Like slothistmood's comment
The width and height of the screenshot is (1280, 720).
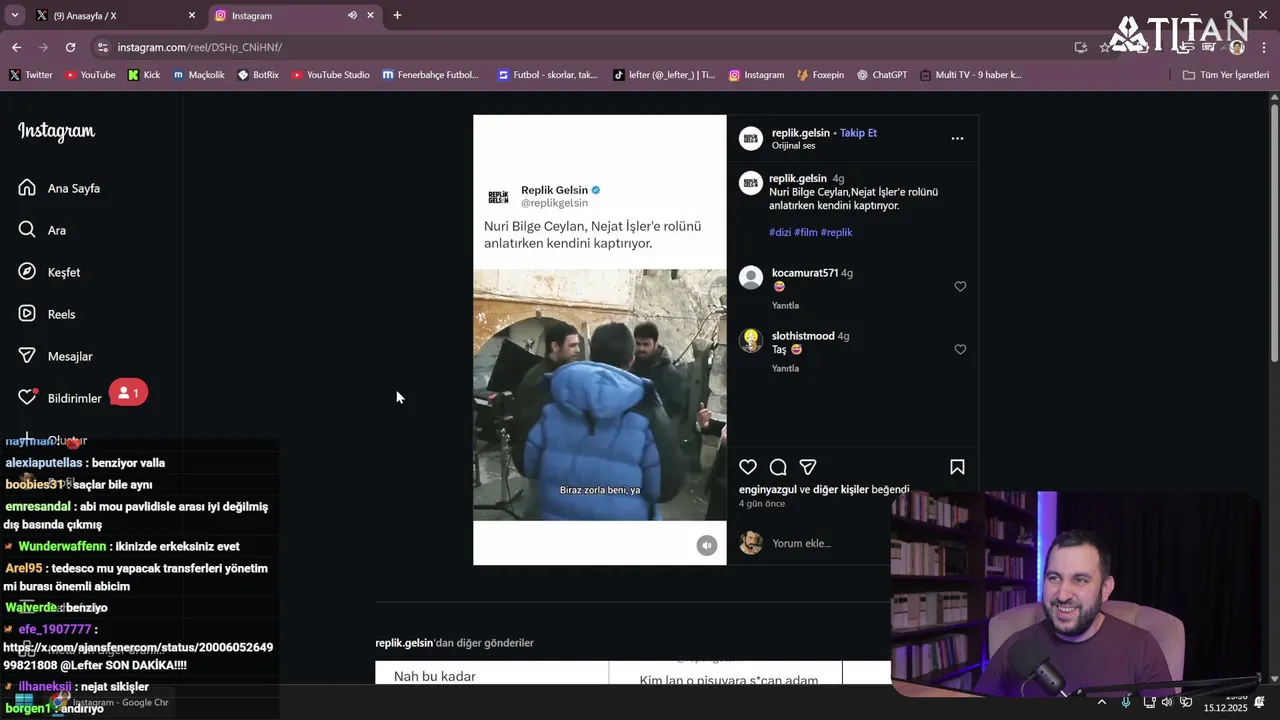[960, 349]
